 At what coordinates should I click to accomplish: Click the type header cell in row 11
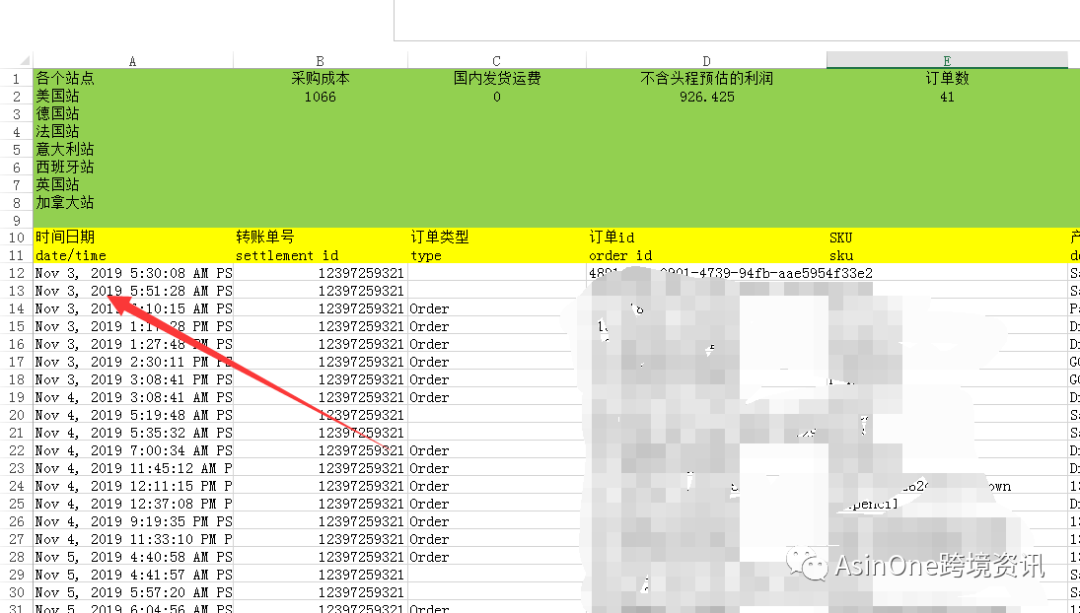pos(497,256)
